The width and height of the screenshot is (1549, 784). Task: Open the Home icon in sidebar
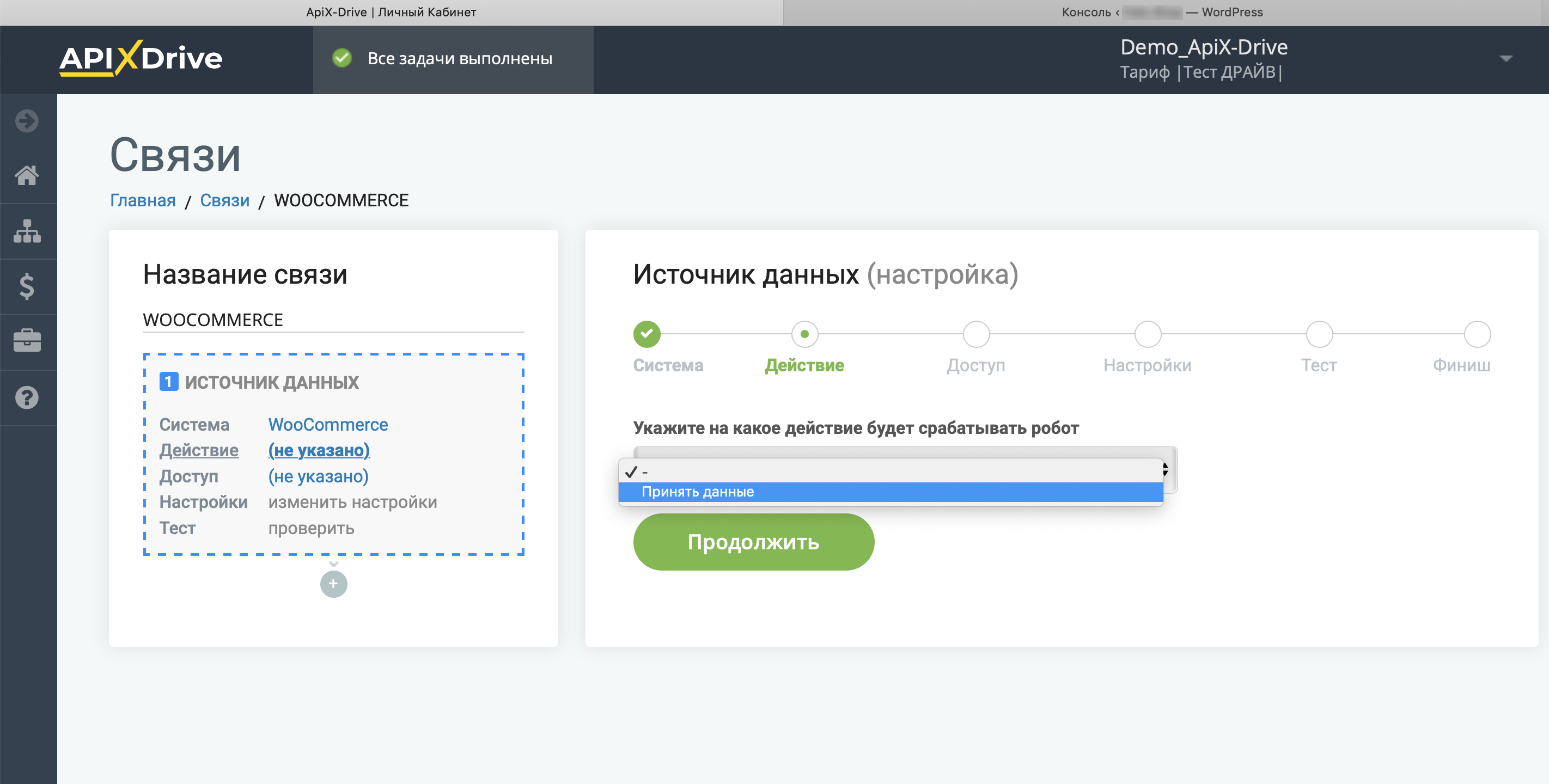pos(27,175)
